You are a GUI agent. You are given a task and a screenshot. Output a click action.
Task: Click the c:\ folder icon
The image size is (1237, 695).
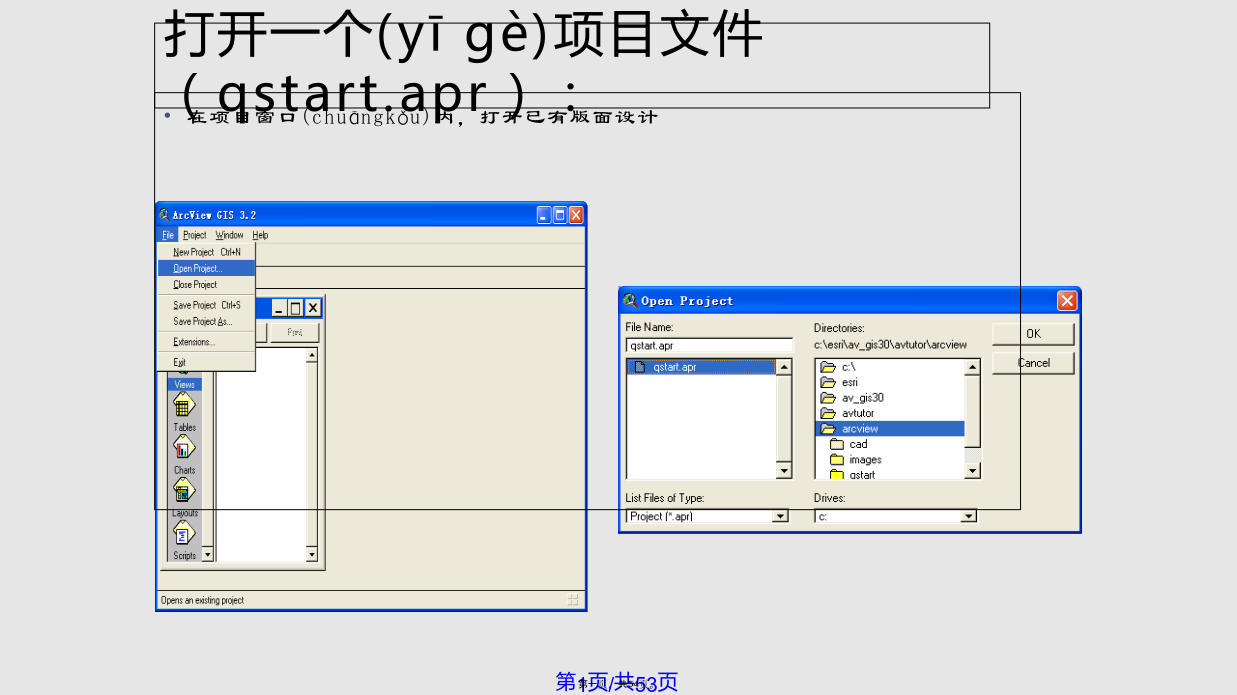point(828,367)
